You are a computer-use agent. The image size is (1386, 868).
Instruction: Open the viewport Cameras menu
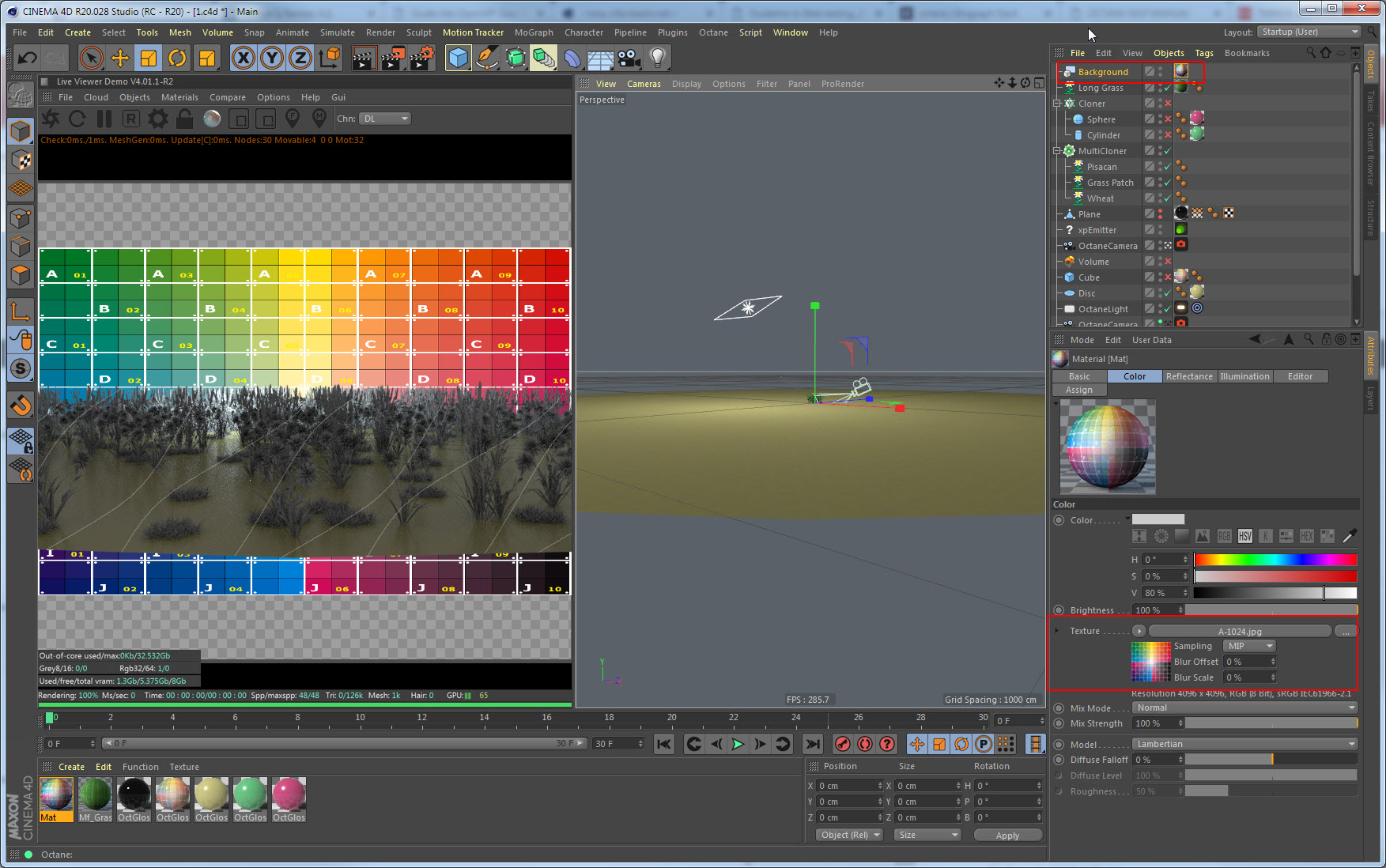click(x=644, y=84)
